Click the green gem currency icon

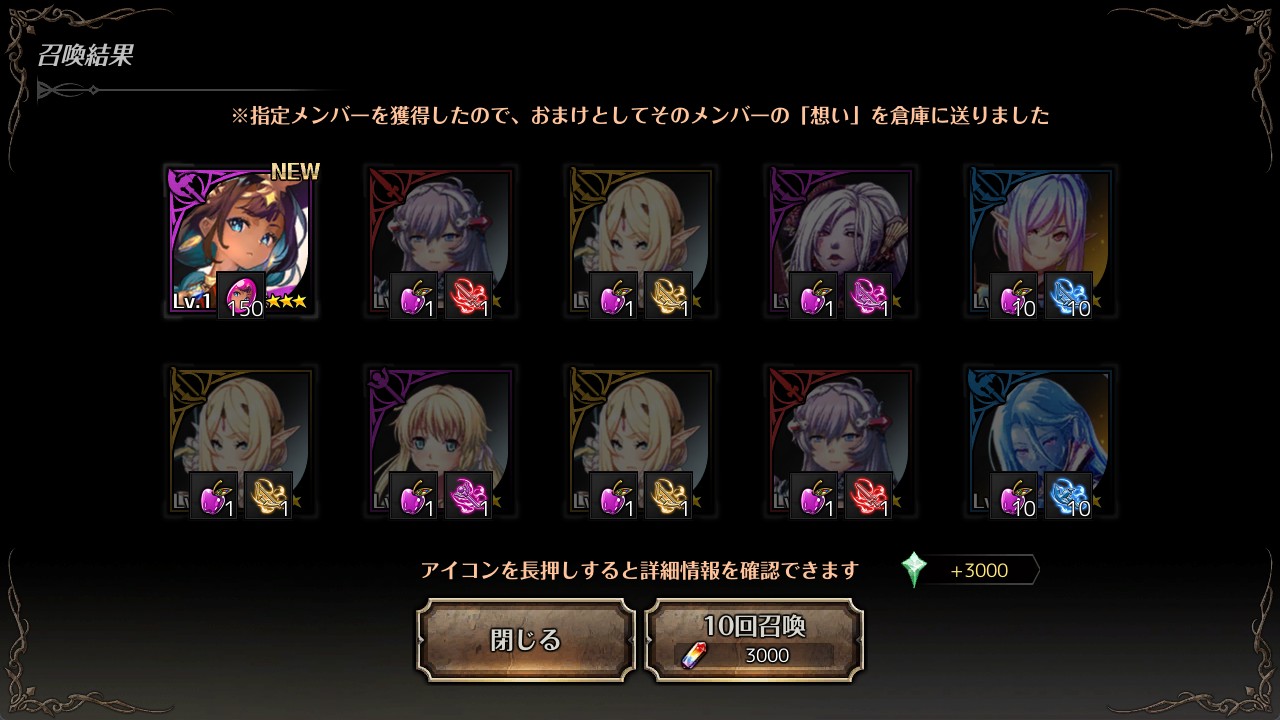click(x=913, y=570)
